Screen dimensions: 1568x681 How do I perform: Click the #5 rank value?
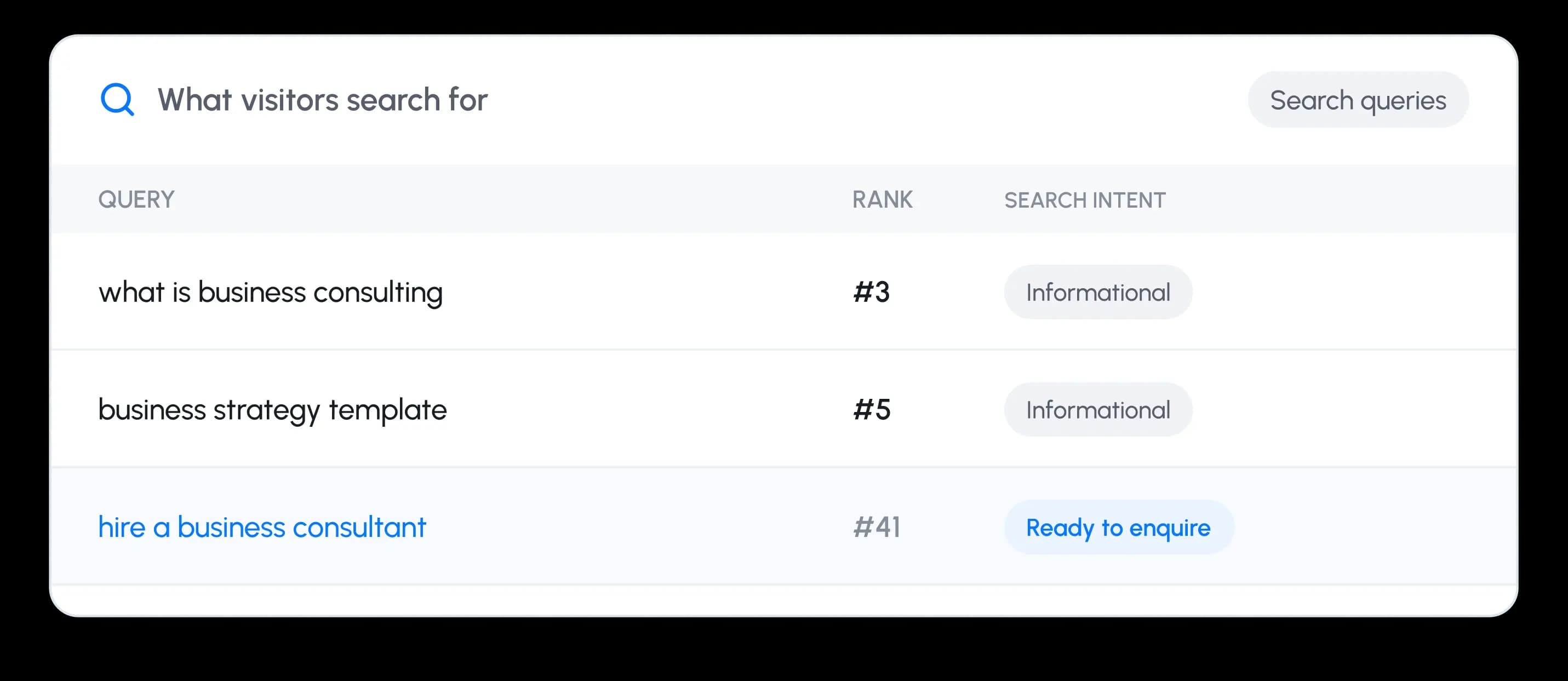872,410
